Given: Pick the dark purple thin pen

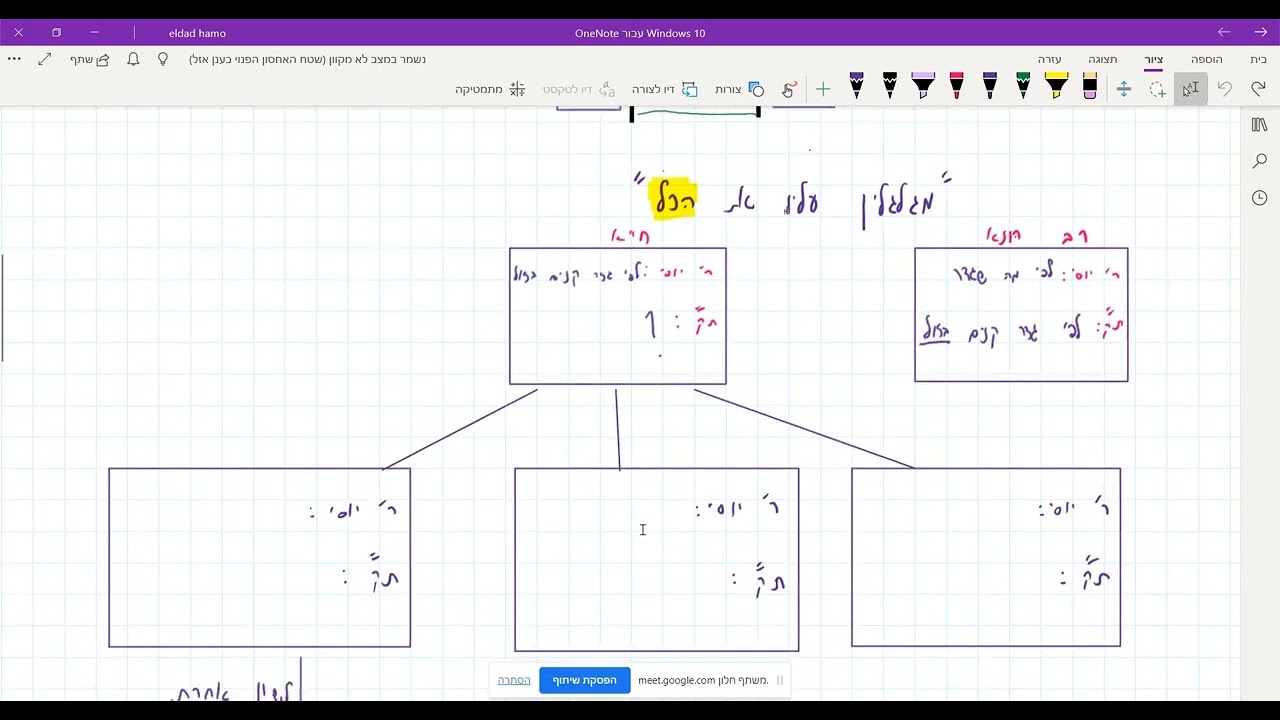Looking at the screenshot, I should pos(990,87).
